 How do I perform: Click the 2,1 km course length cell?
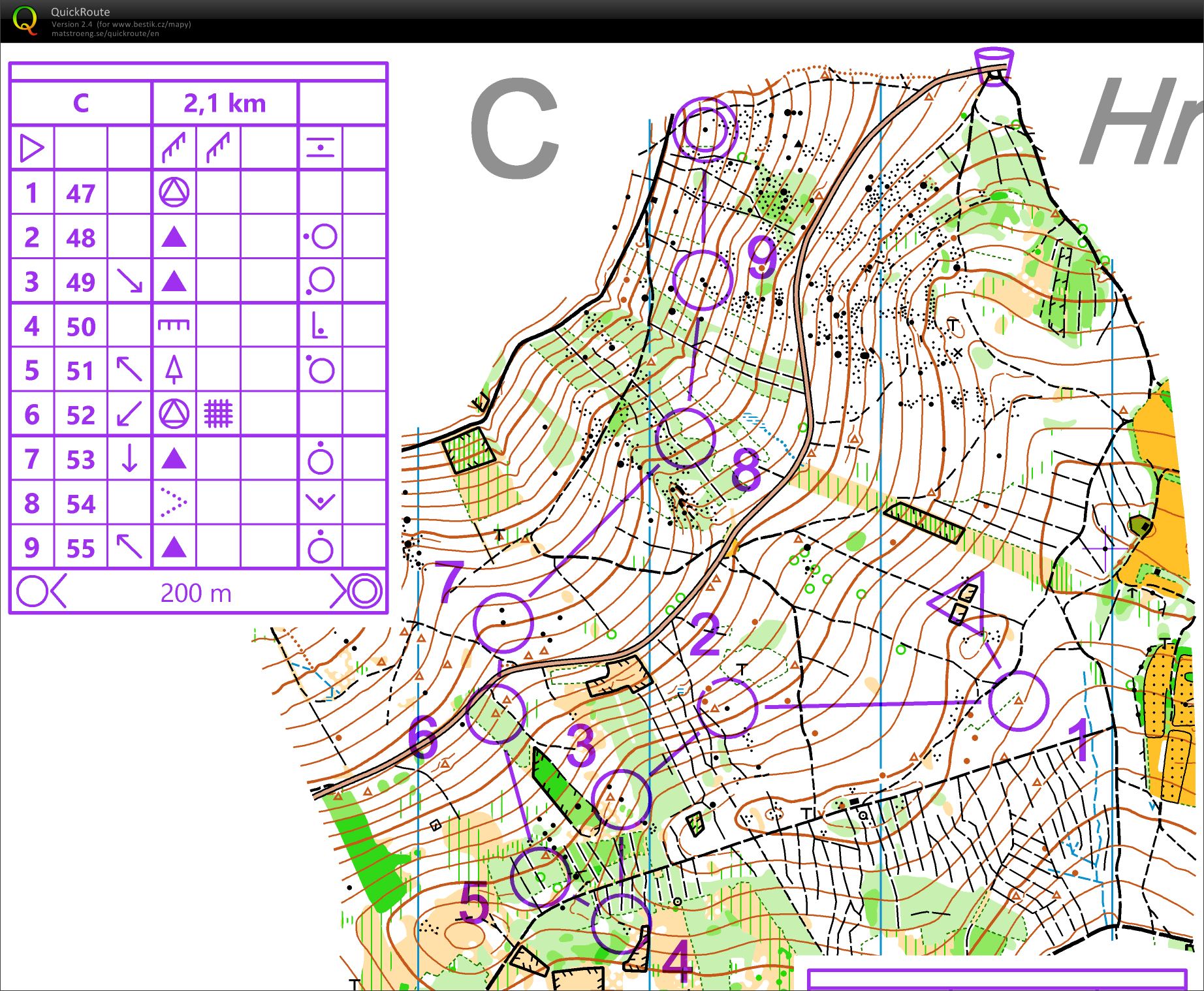click(x=225, y=102)
